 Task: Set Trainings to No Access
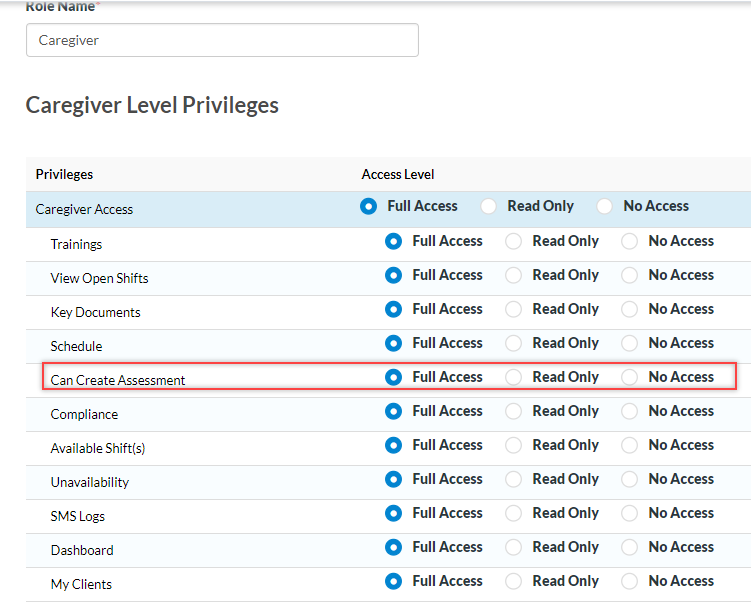(630, 241)
